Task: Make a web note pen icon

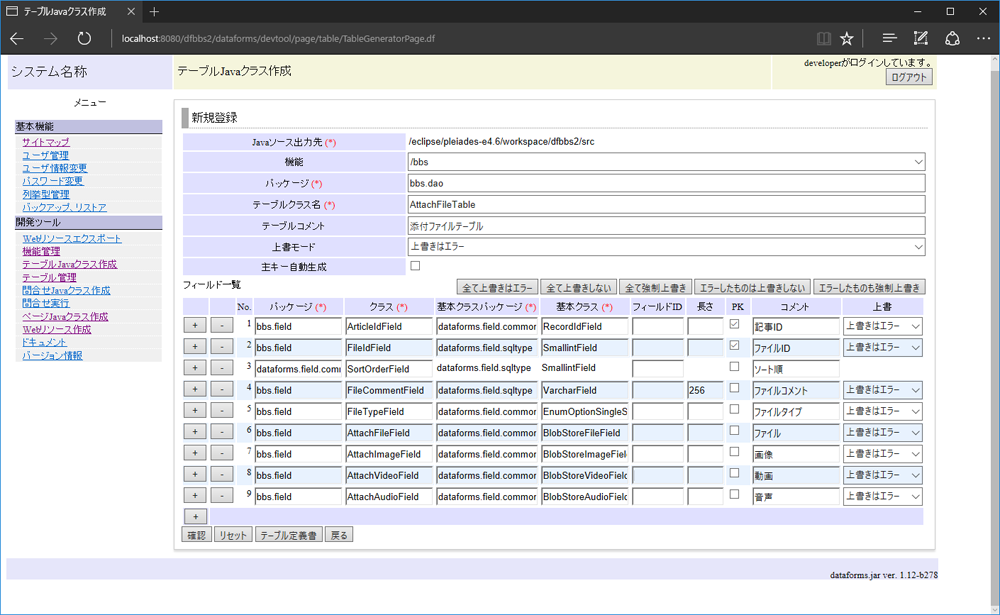Action: point(920,39)
